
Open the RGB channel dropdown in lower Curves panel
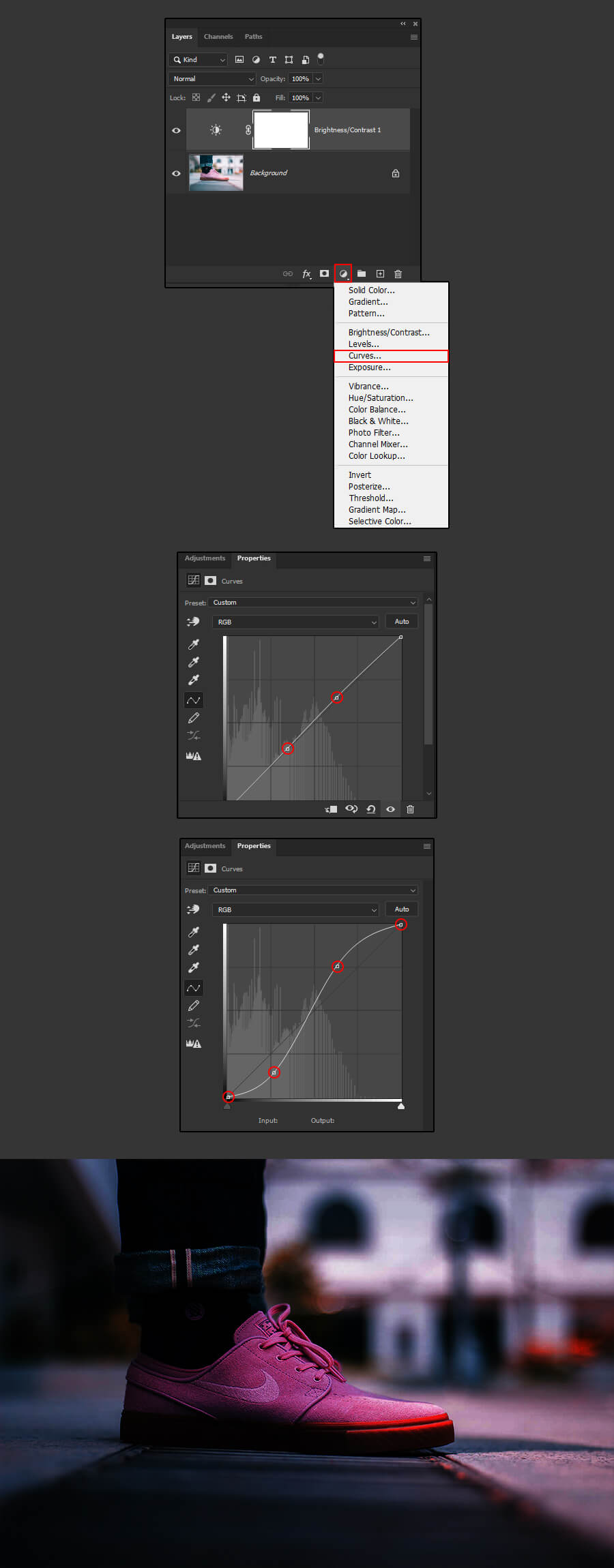click(295, 909)
